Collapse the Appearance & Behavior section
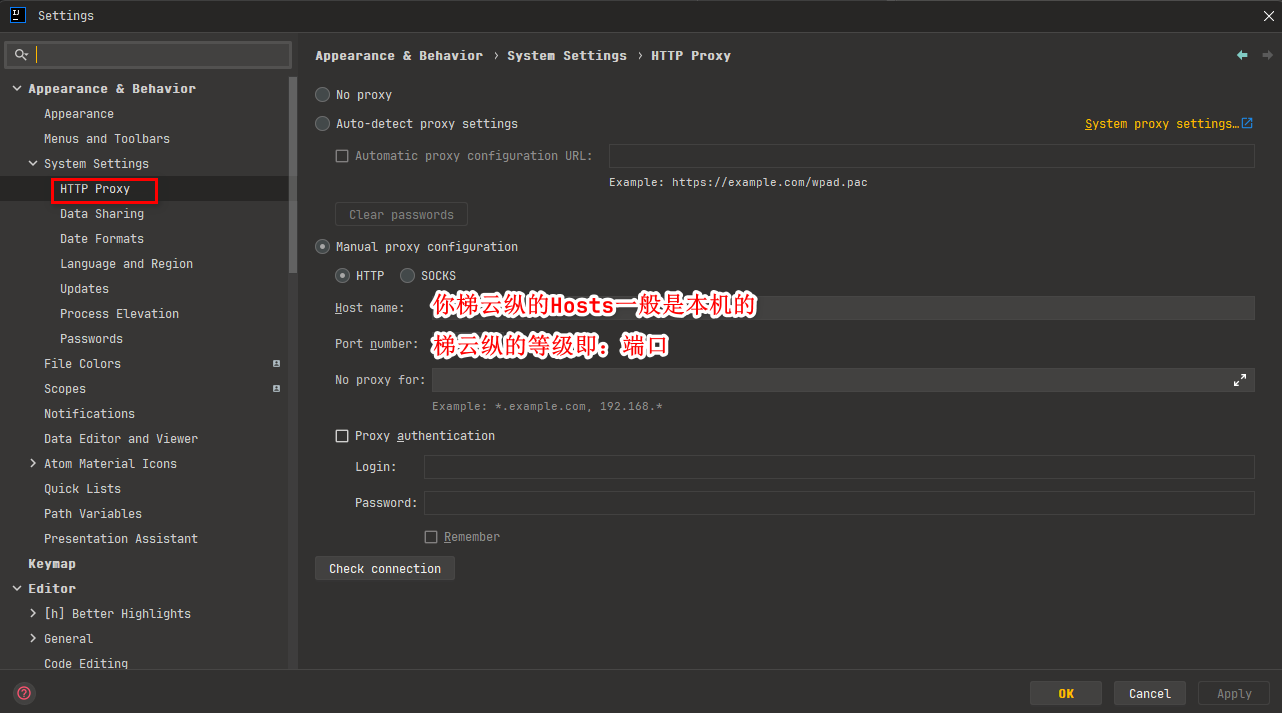 coord(16,89)
